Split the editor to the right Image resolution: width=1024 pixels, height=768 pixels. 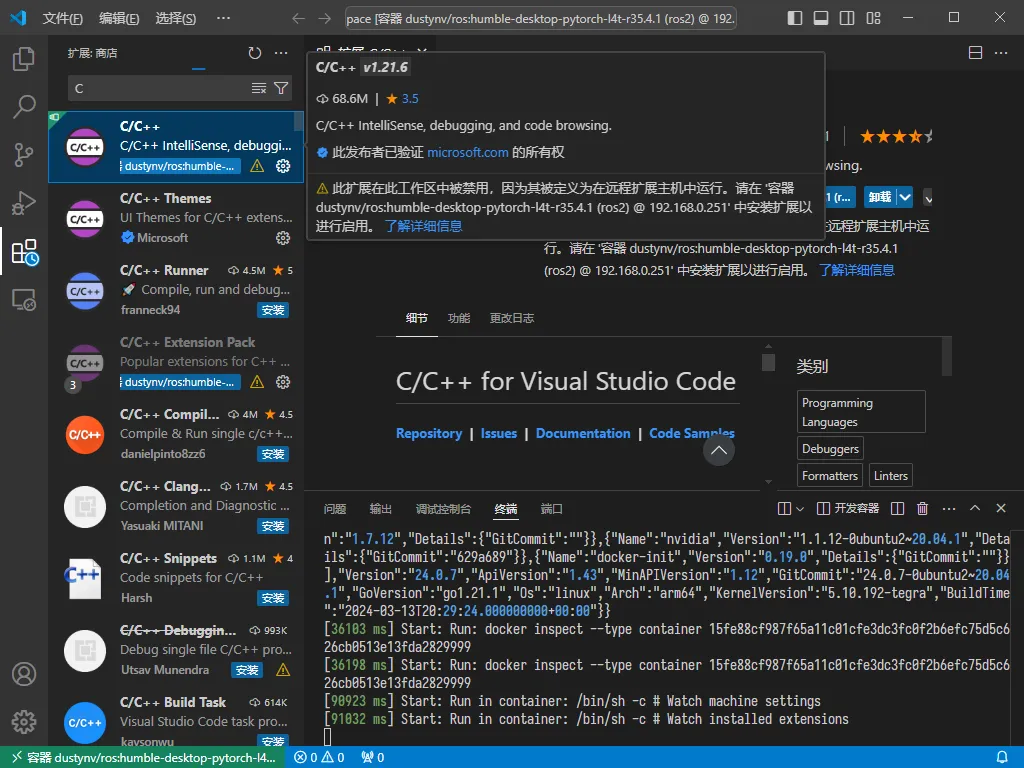(975, 53)
